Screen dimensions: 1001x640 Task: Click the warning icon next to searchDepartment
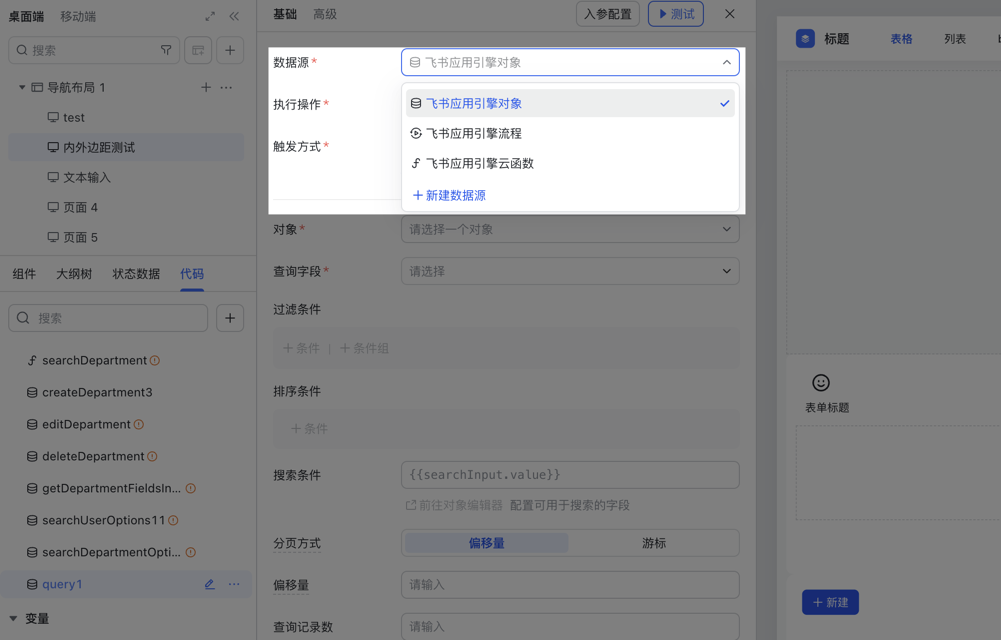(154, 361)
